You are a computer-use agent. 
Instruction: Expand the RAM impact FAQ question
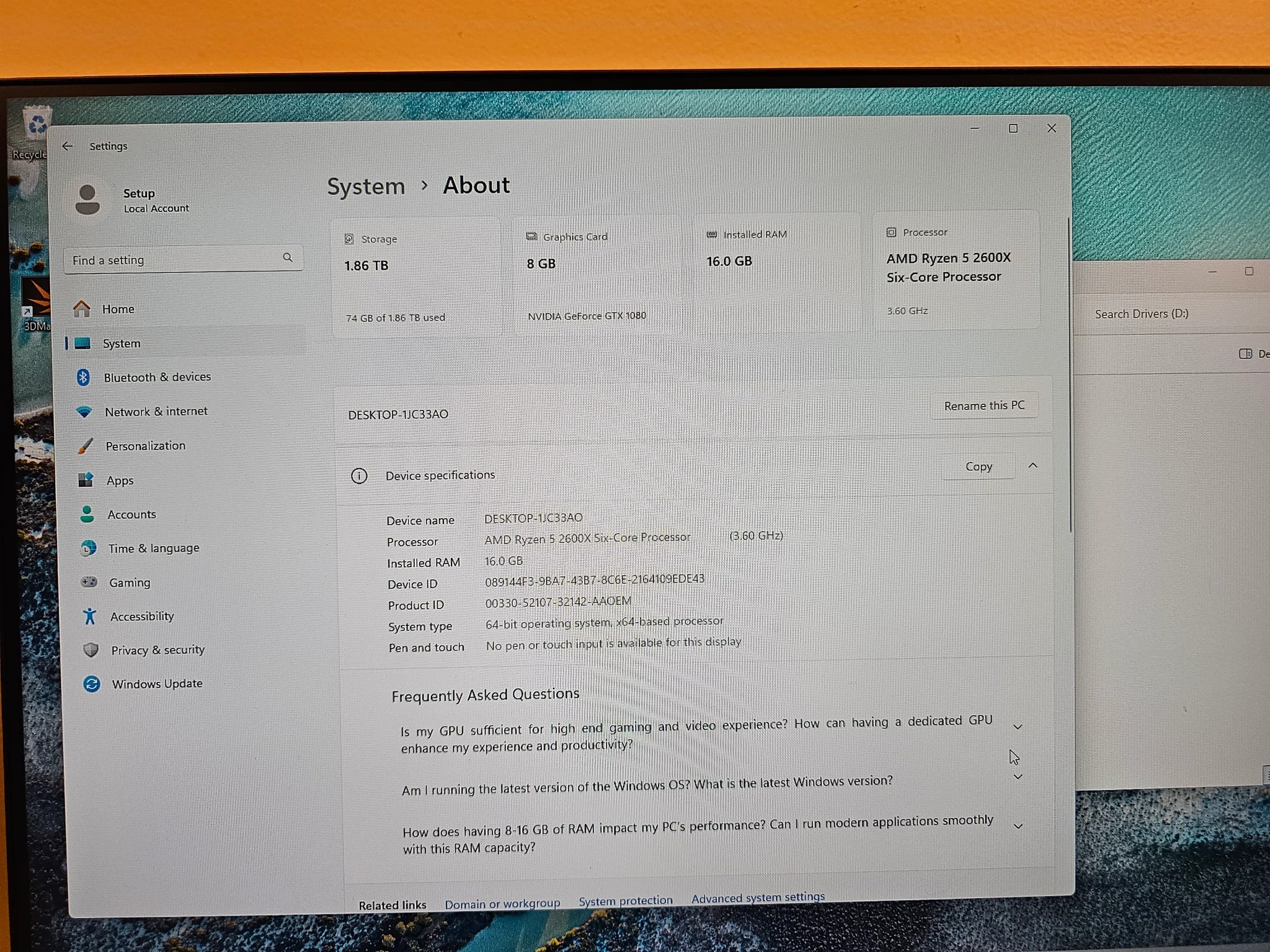point(1018,826)
